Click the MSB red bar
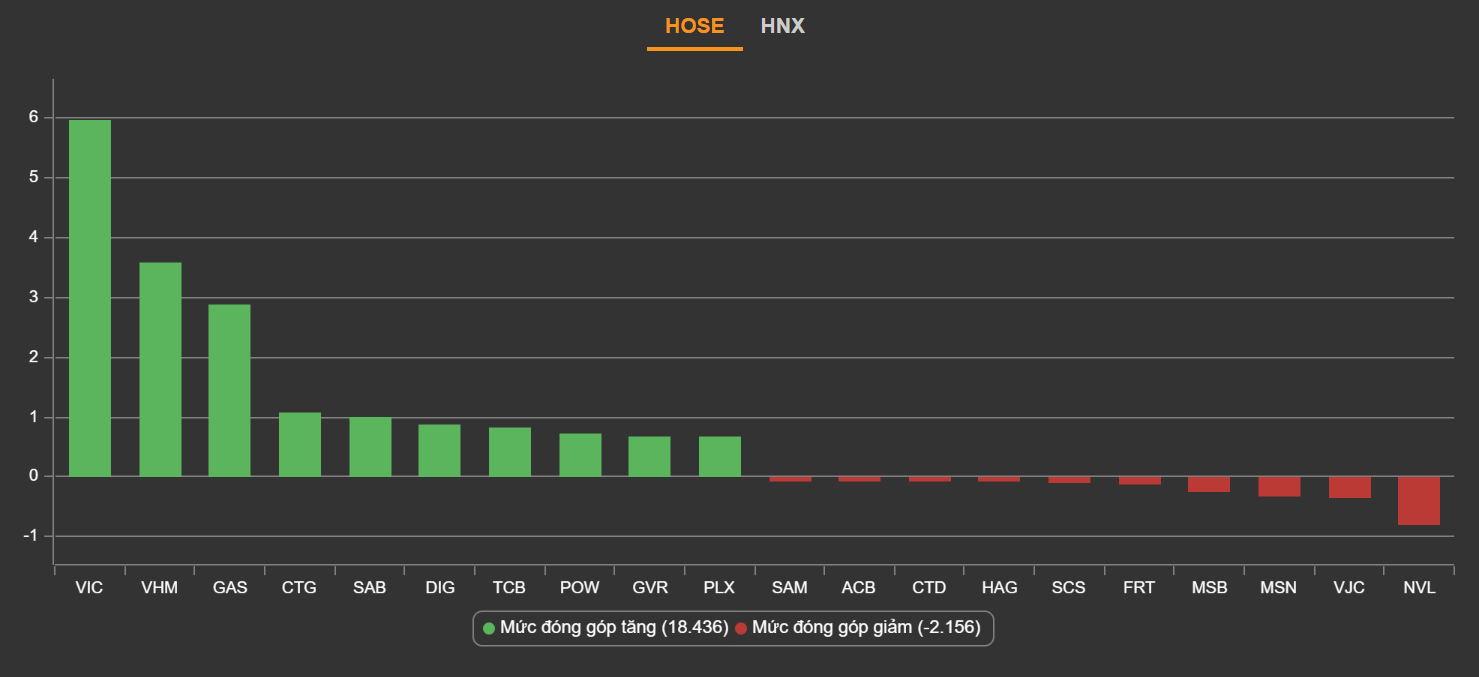The image size is (1479, 677). coord(1209,484)
